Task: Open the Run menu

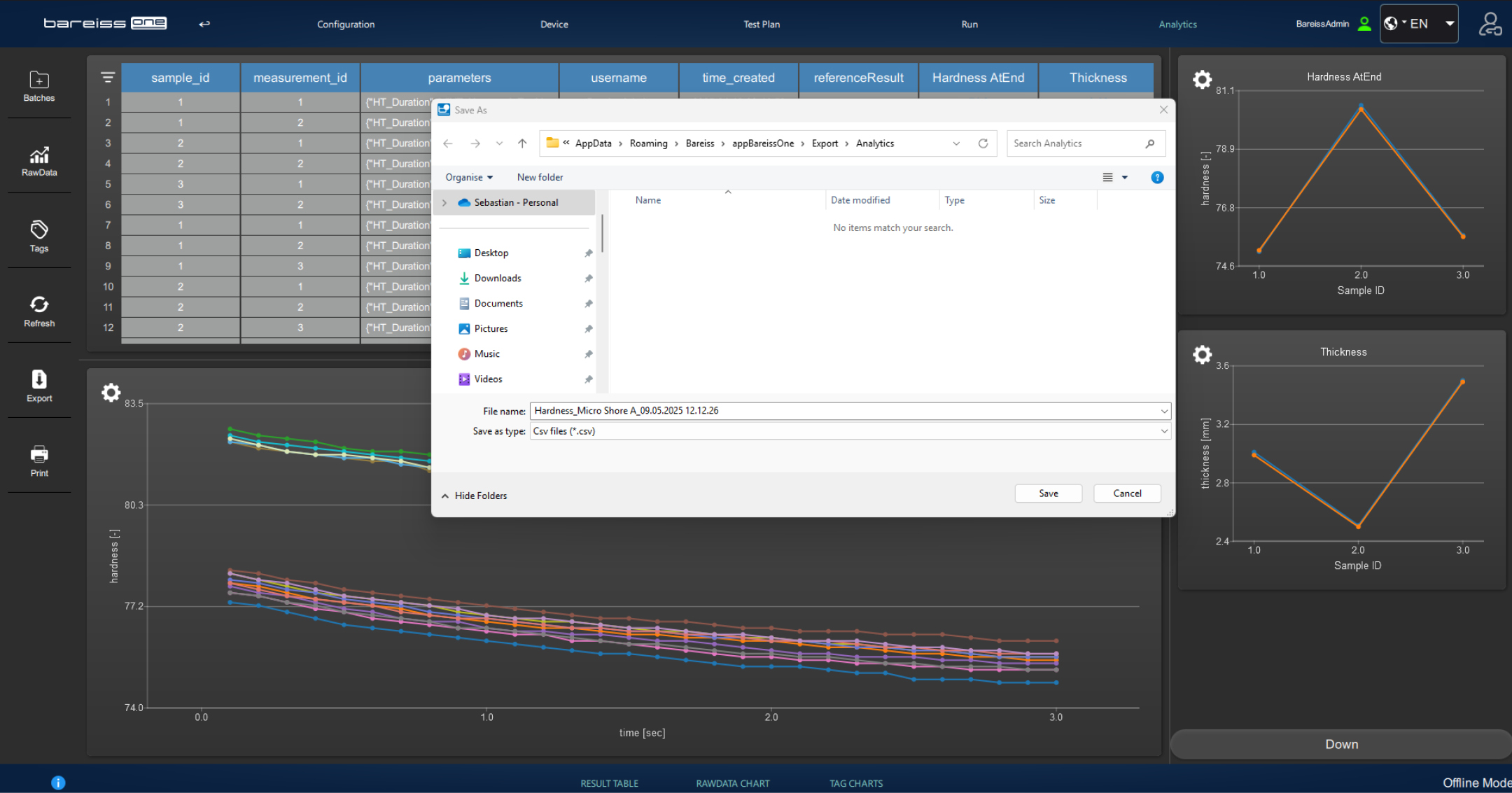Action: point(969,24)
